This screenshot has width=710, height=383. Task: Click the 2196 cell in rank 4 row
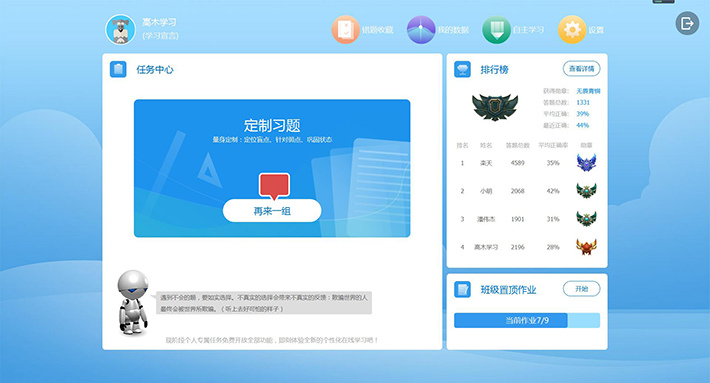click(518, 247)
